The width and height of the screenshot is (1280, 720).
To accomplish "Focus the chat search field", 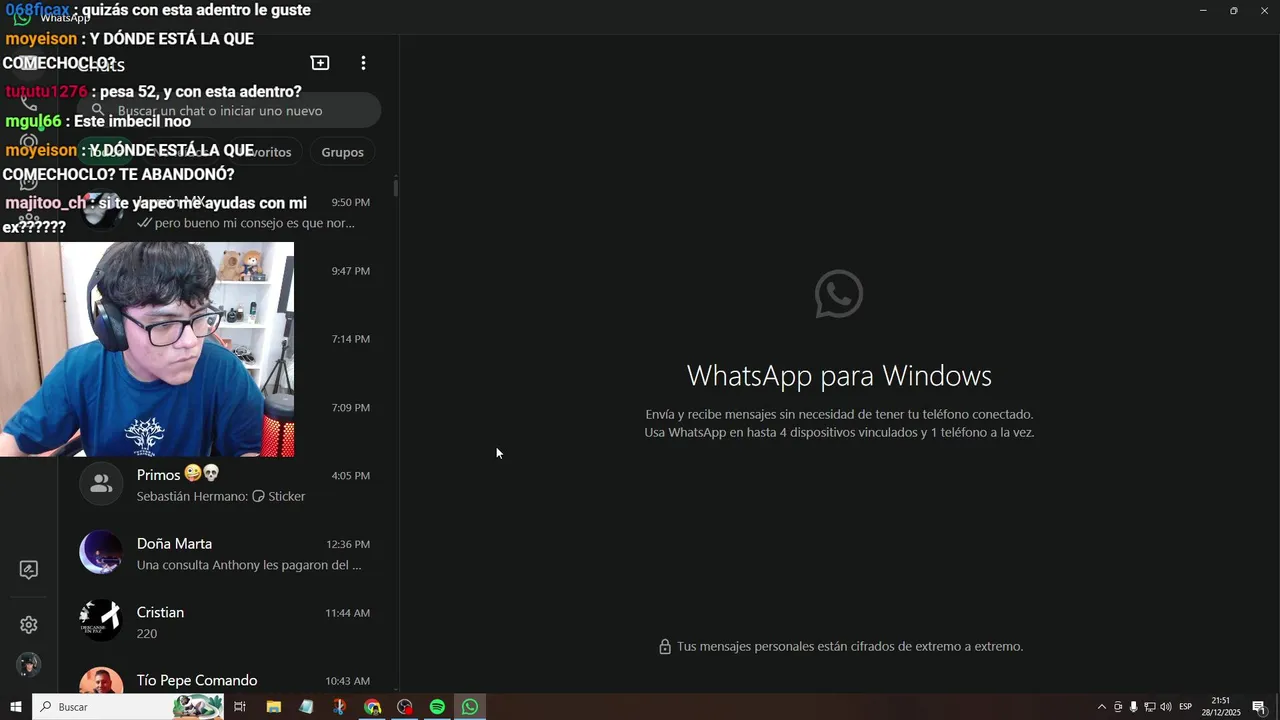I will 229,111.
